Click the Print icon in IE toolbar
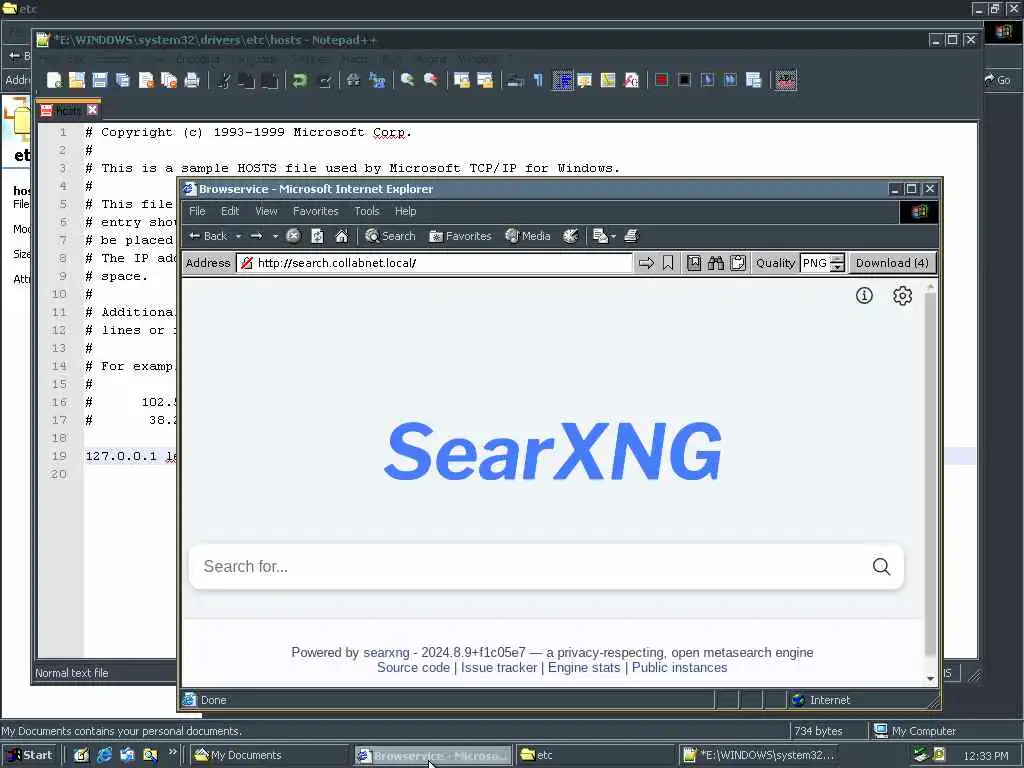The height and width of the screenshot is (768, 1024). [632, 236]
